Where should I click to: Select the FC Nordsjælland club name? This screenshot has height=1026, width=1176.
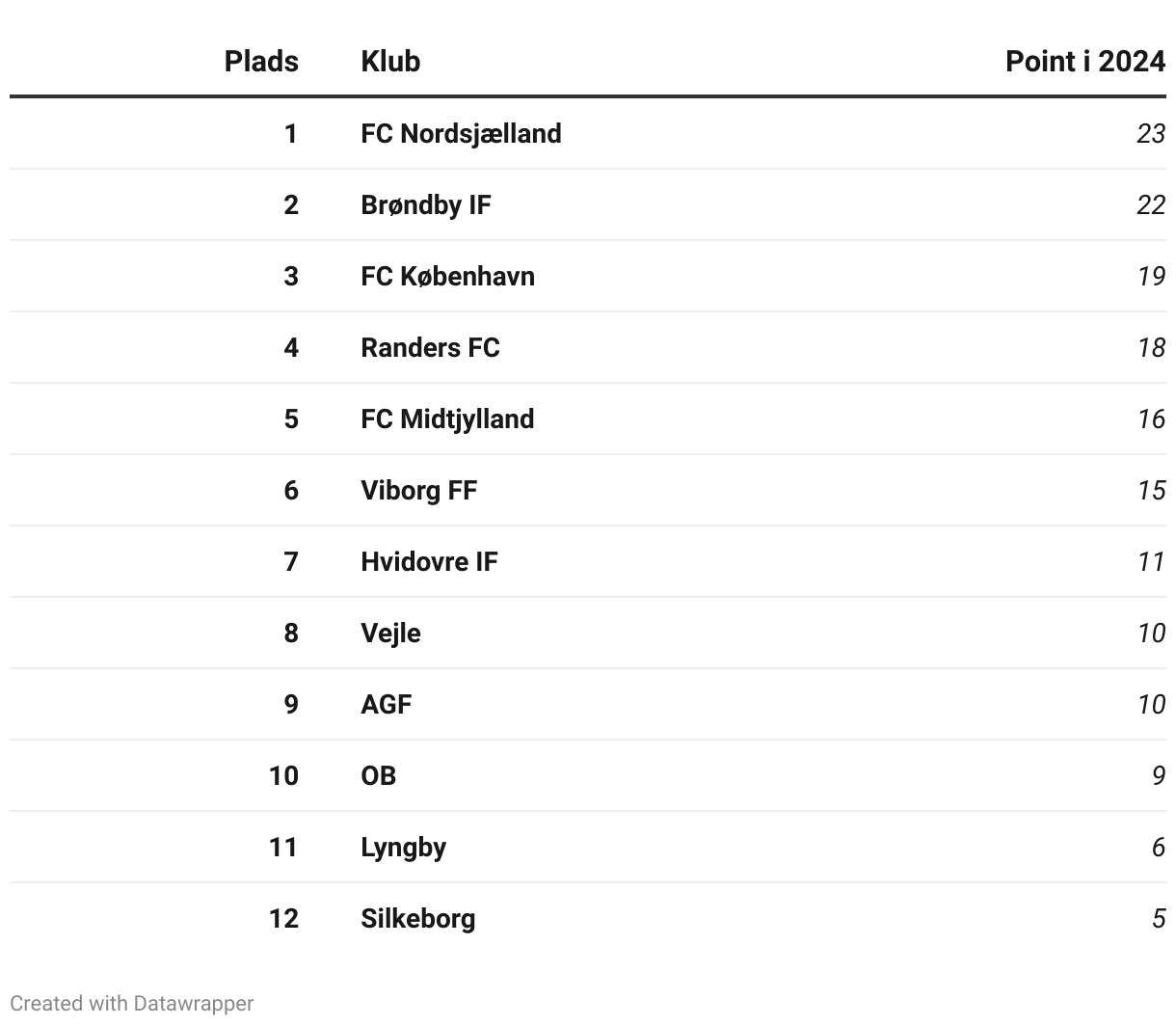pyautogui.click(x=461, y=133)
